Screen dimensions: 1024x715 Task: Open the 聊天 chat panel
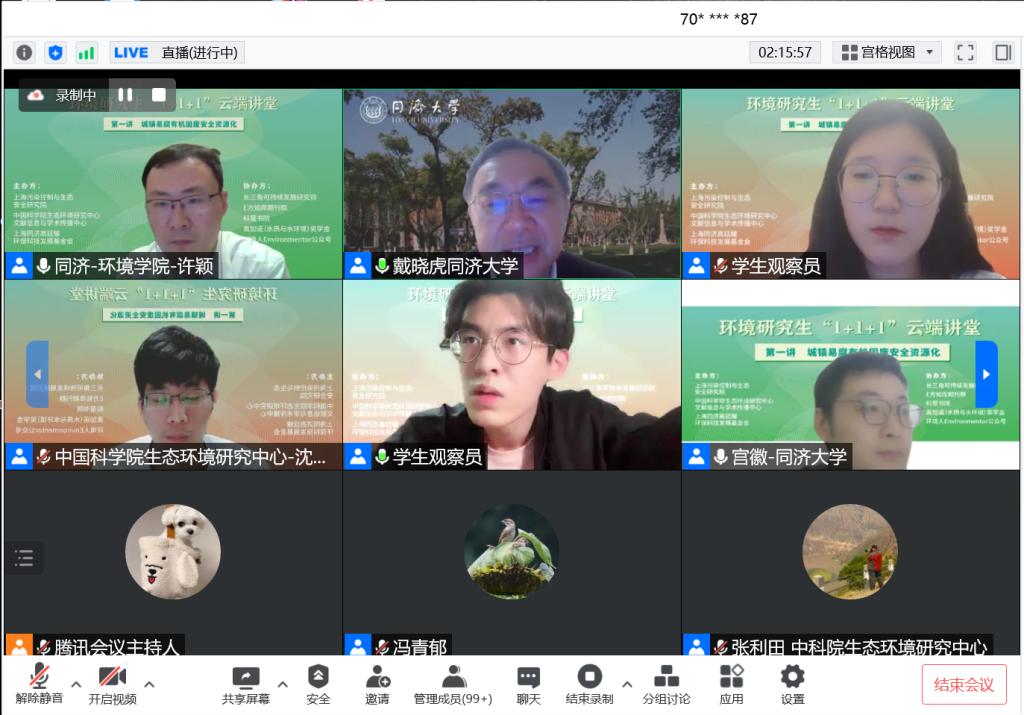[x=529, y=684]
